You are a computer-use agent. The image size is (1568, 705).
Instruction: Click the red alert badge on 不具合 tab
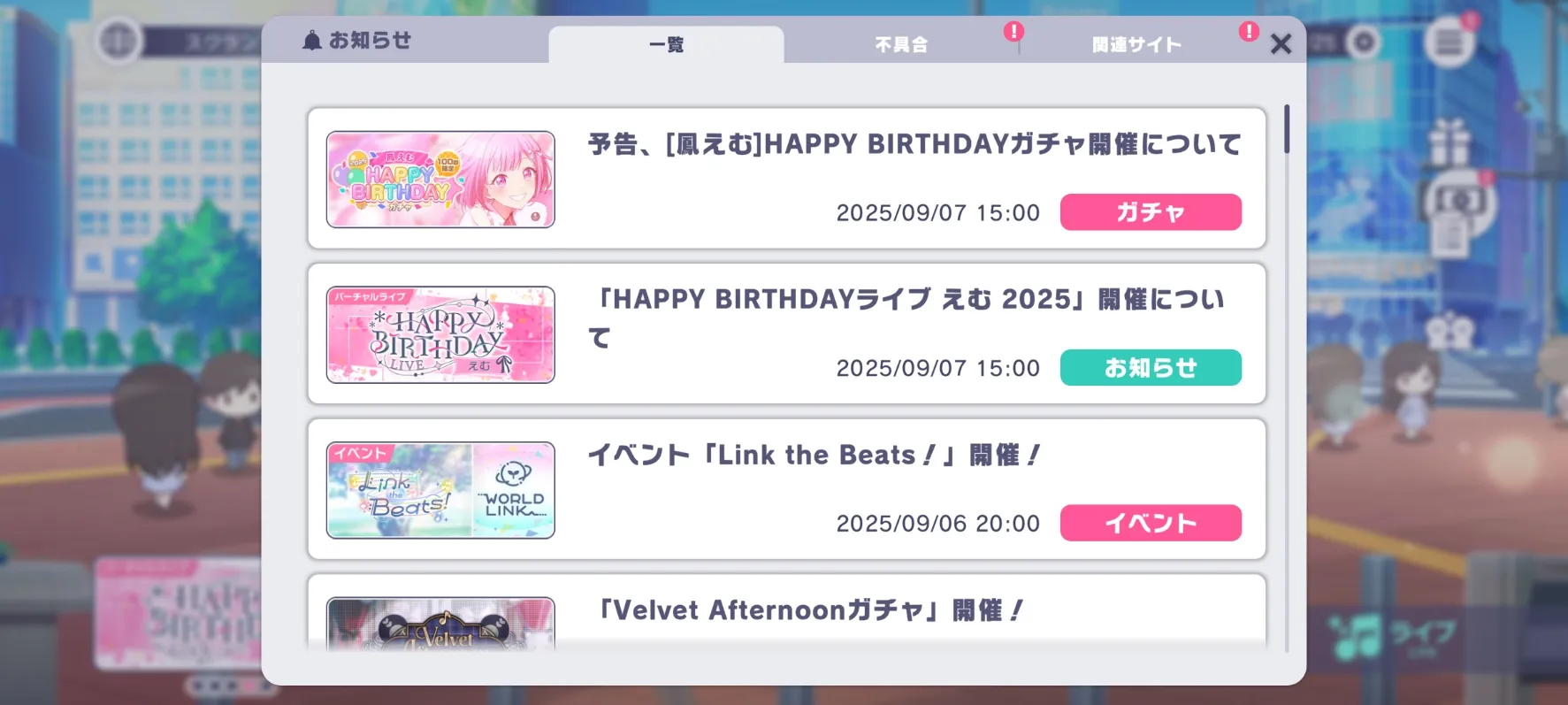(x=1013, y=32)
